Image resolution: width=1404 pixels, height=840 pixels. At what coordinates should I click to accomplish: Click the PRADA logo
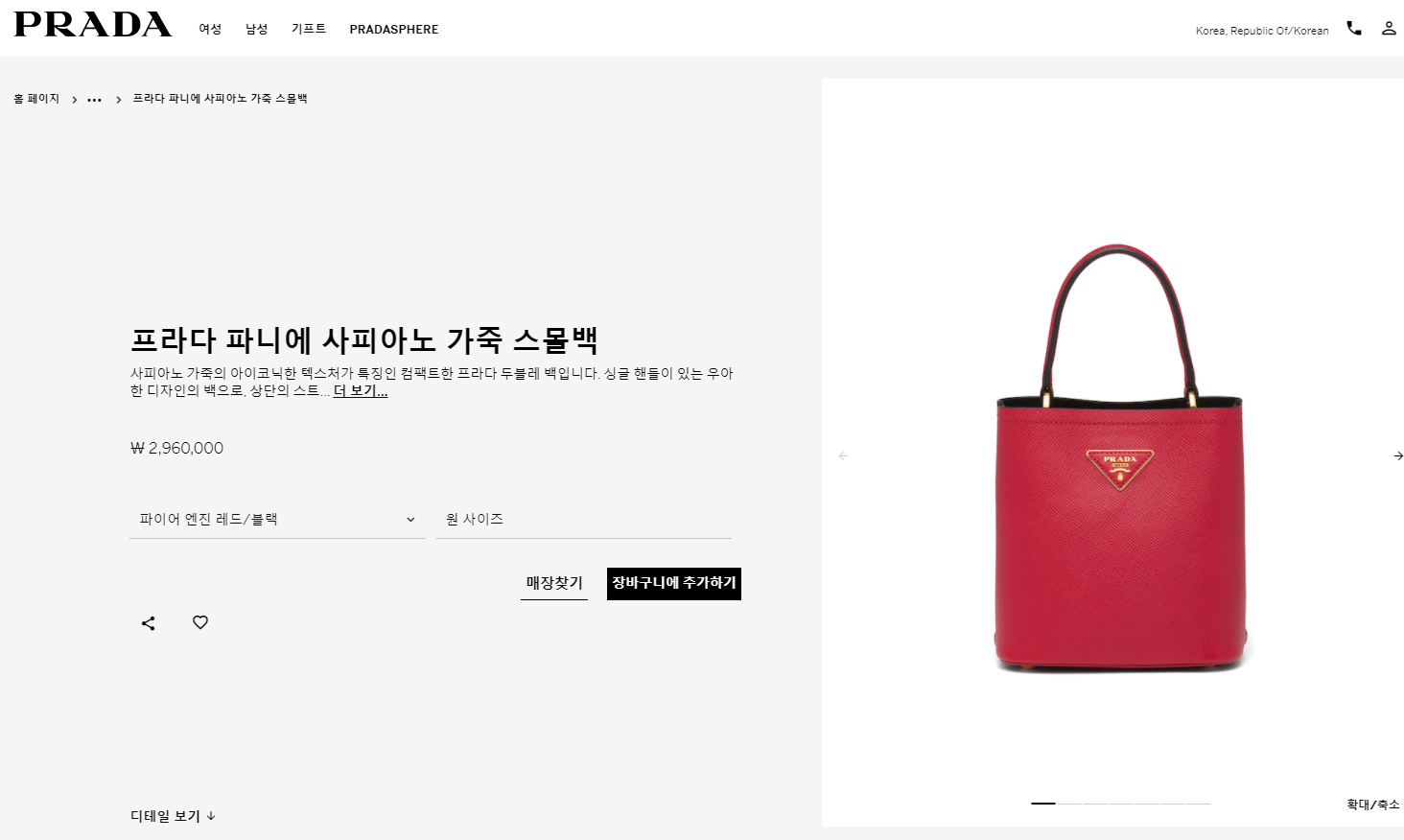click(x=93, y=25)
